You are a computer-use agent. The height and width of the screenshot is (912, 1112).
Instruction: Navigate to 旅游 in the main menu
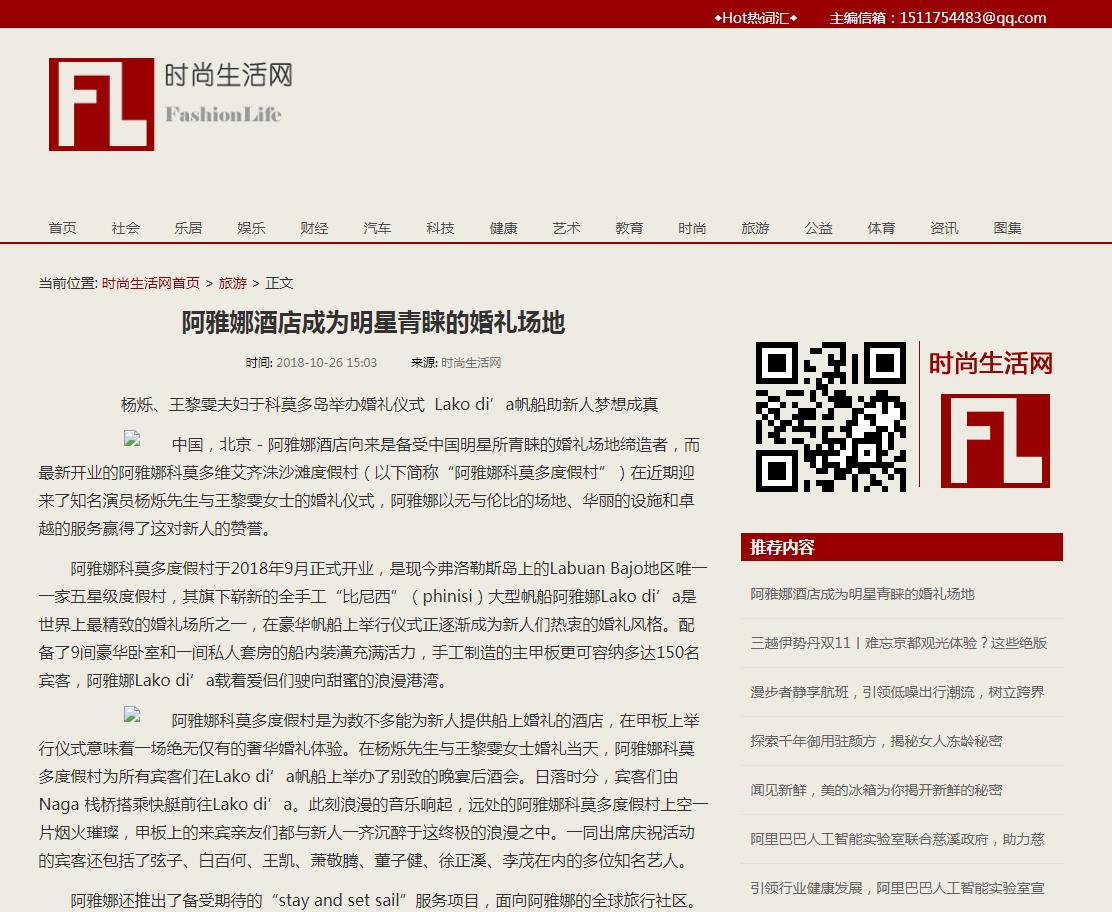point(755,228)
